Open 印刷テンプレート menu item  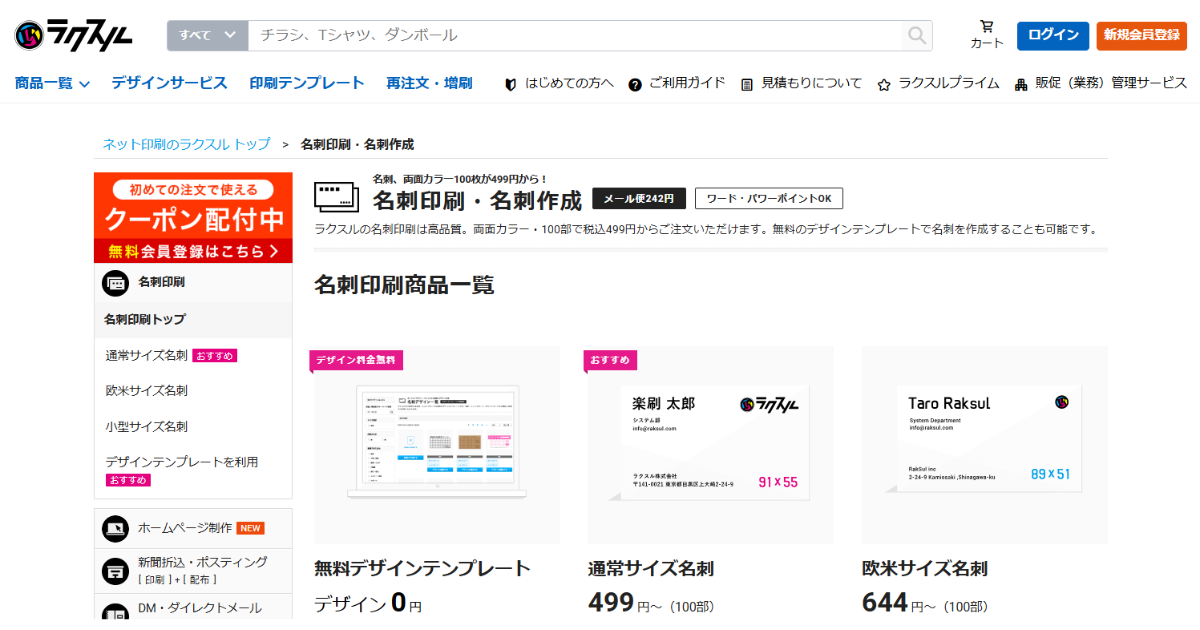click(x=307, y=83)
